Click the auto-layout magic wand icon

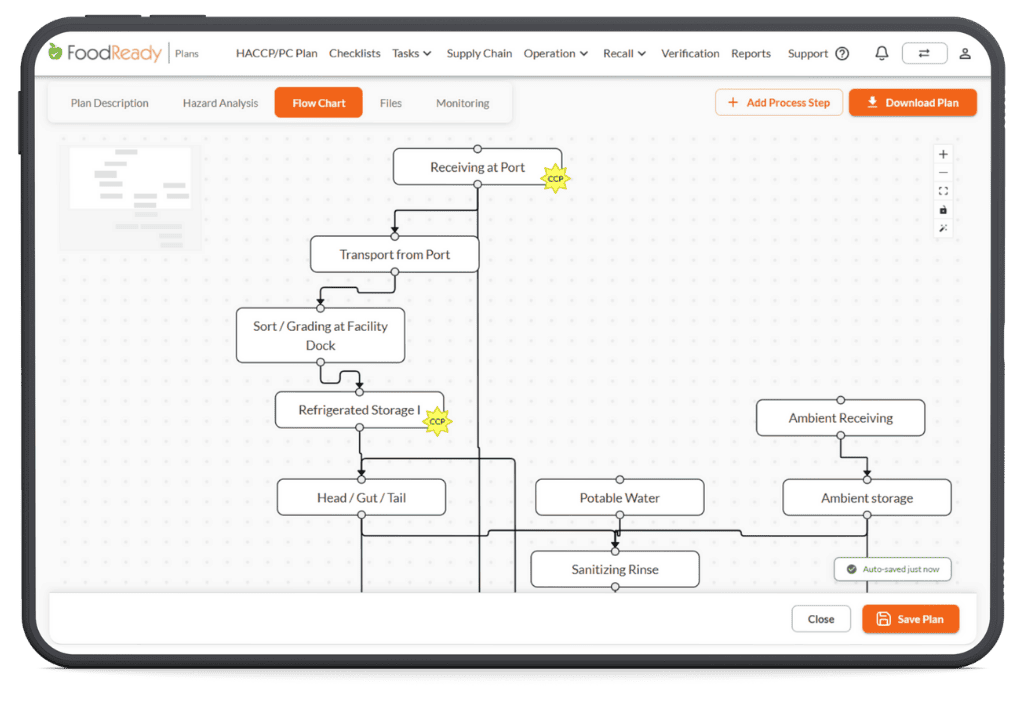click(x=943, y=228)
